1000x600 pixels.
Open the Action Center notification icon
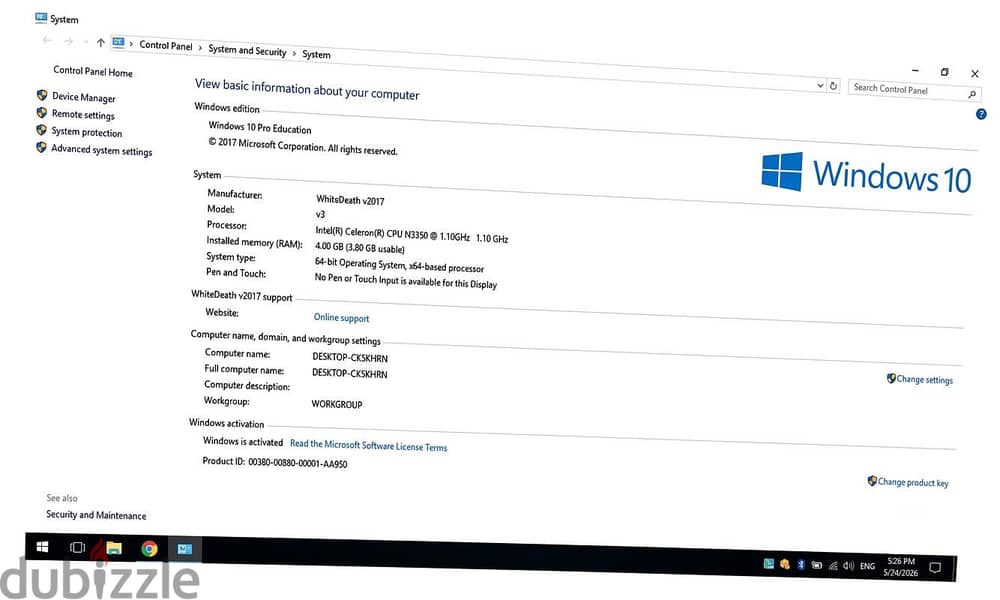(x=935, y=567)
